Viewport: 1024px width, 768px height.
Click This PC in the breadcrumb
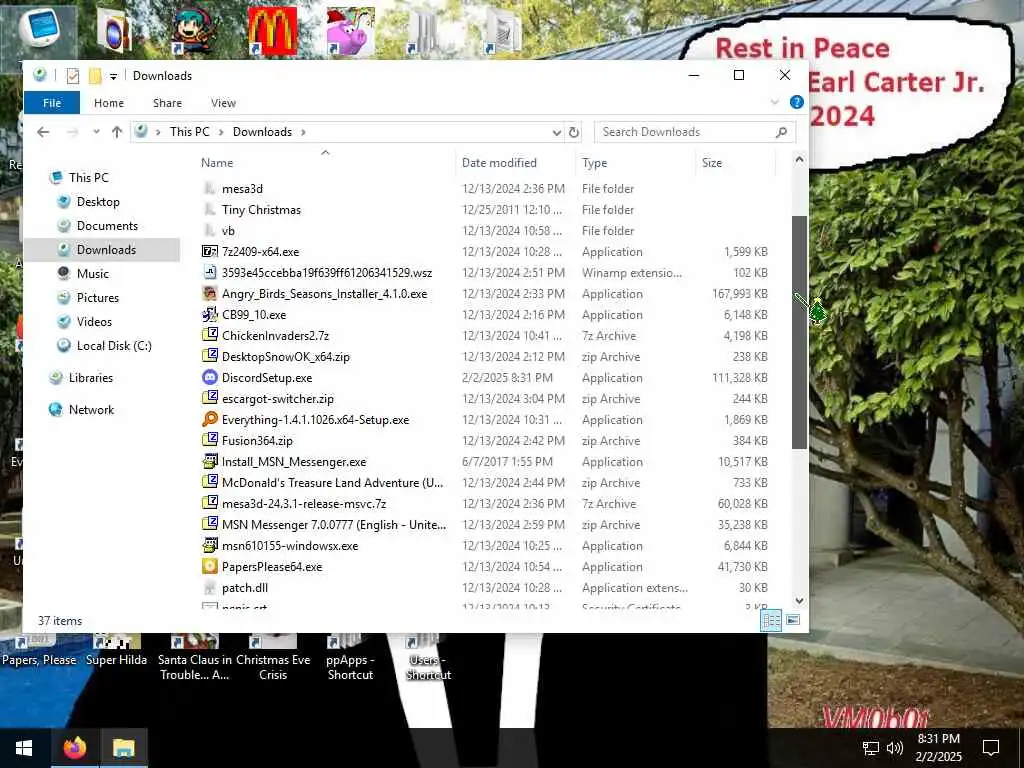[190, 132]
